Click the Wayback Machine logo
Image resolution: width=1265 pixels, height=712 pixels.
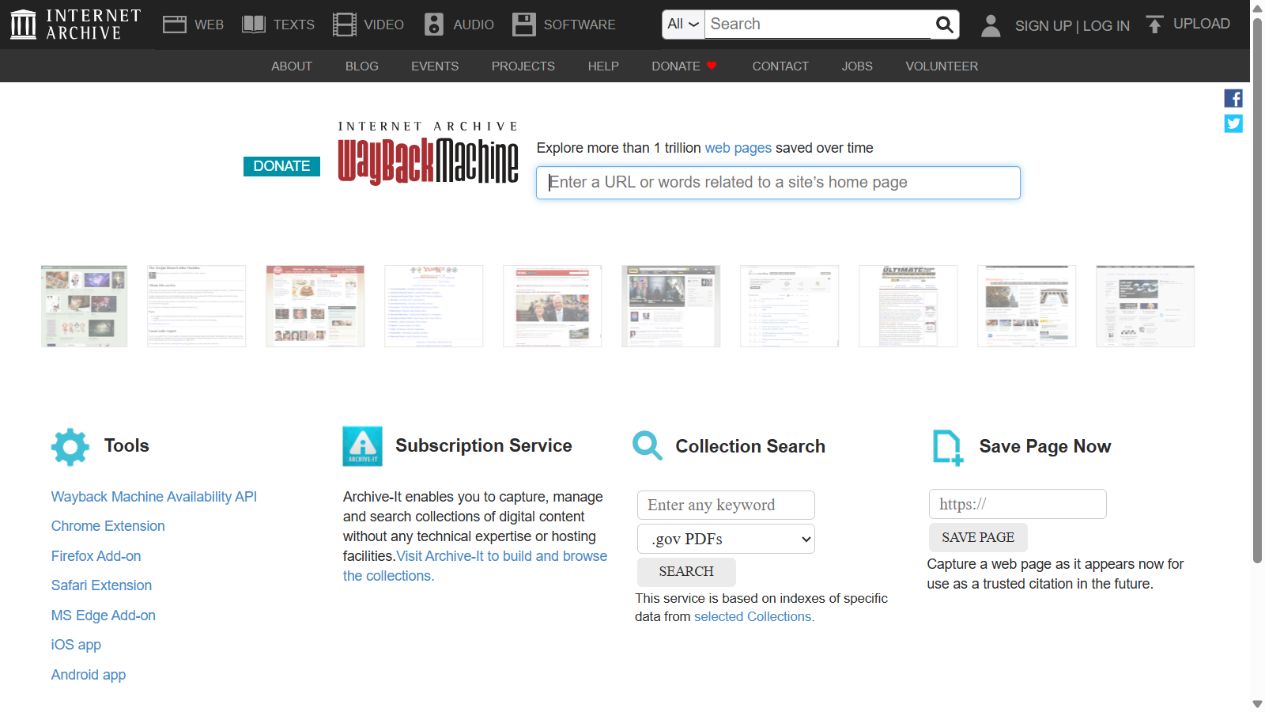coord(428,154)
